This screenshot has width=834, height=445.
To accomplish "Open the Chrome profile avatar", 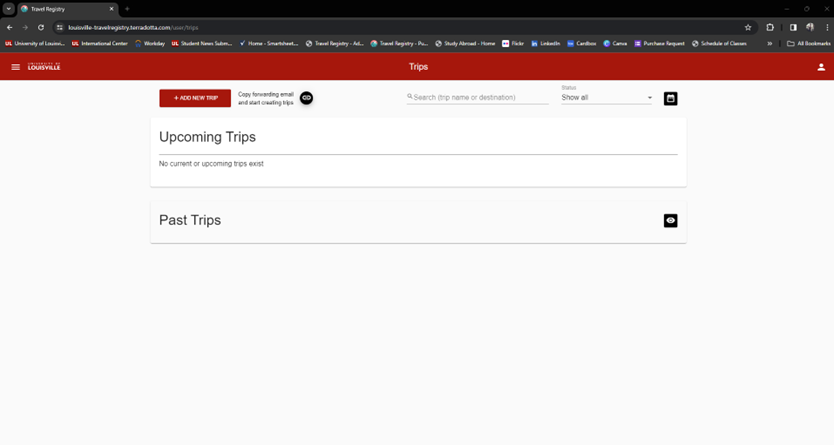I will click(x=810, y=28).
